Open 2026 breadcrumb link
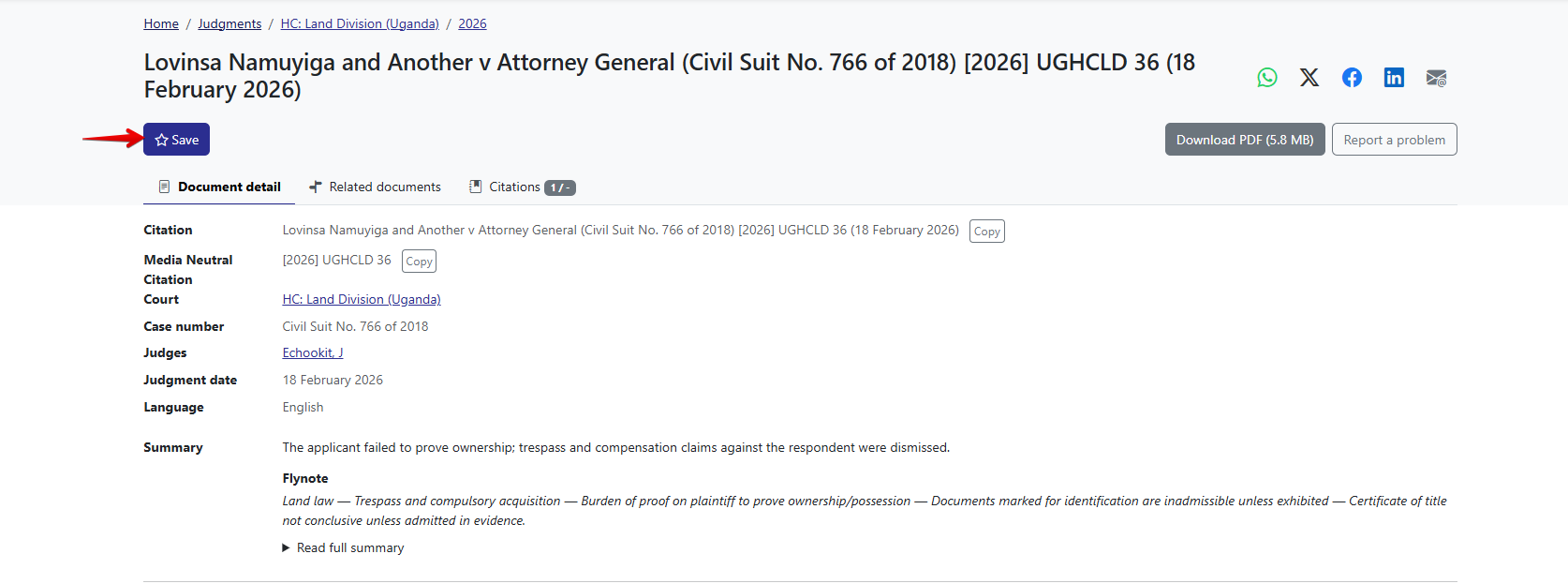 coord(472,23)
